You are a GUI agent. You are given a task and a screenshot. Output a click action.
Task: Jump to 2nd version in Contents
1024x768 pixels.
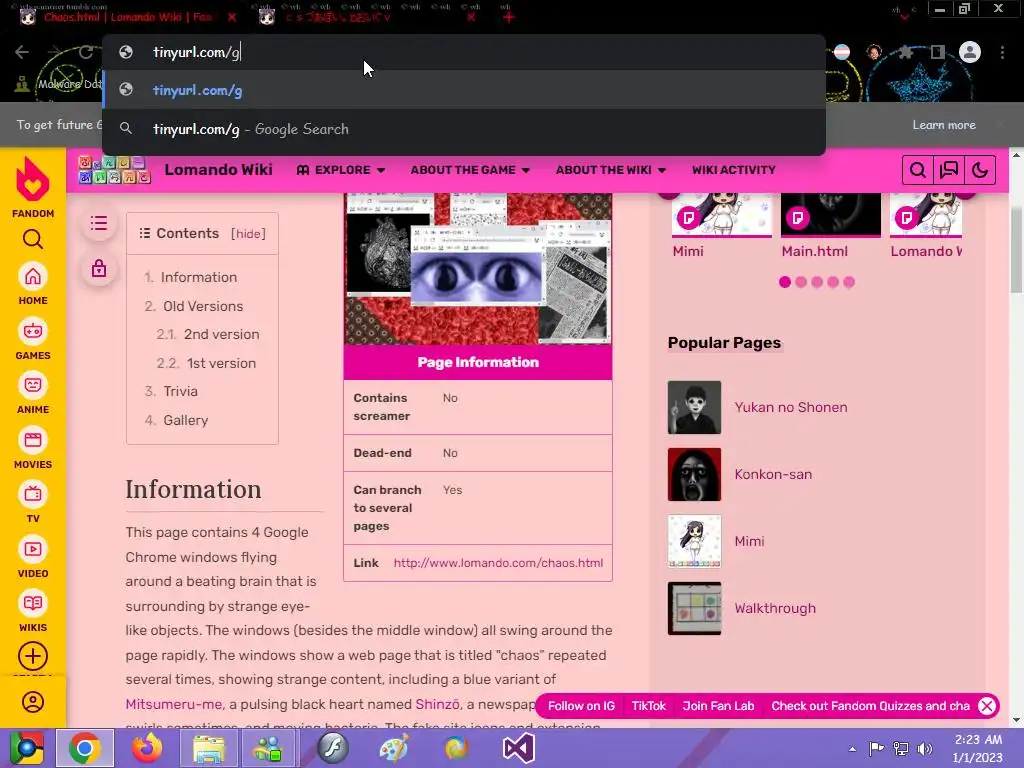point(221,334)
